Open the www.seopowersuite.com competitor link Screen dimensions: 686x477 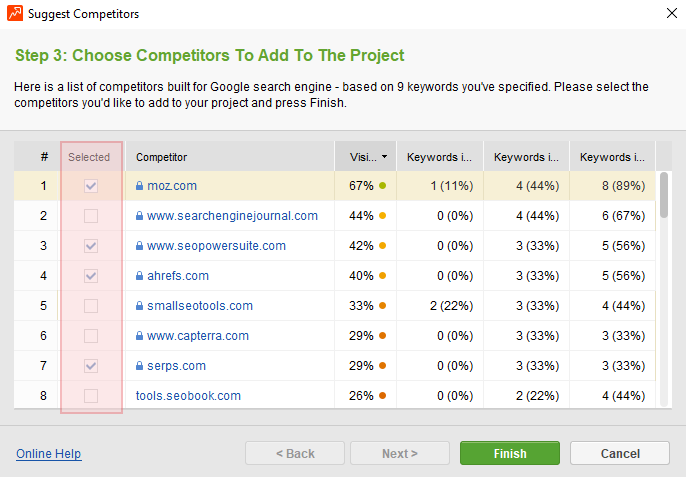216,246
